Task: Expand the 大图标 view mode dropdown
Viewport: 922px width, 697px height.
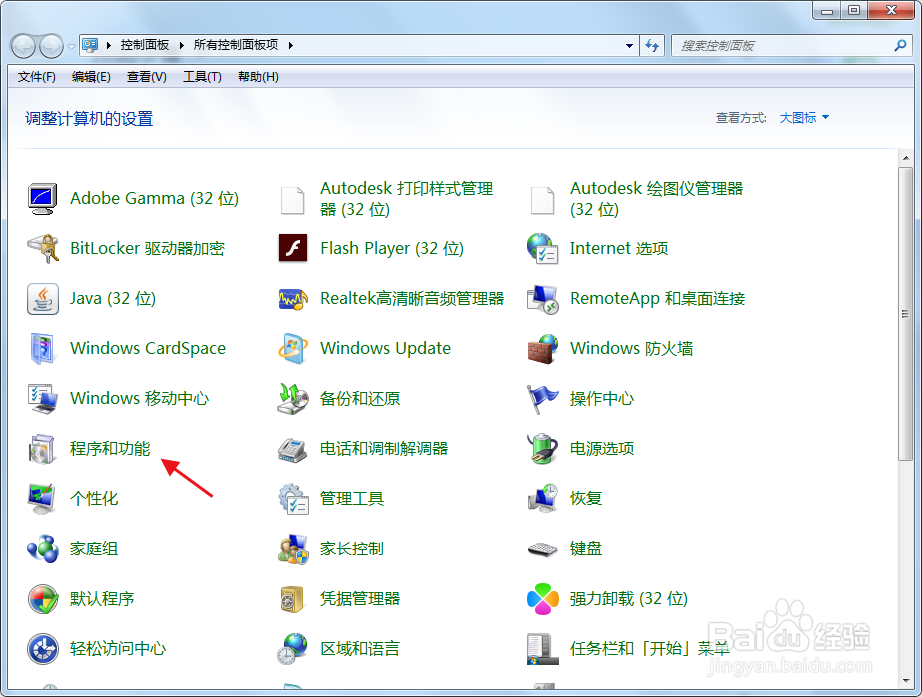Action: coord(804,118)
